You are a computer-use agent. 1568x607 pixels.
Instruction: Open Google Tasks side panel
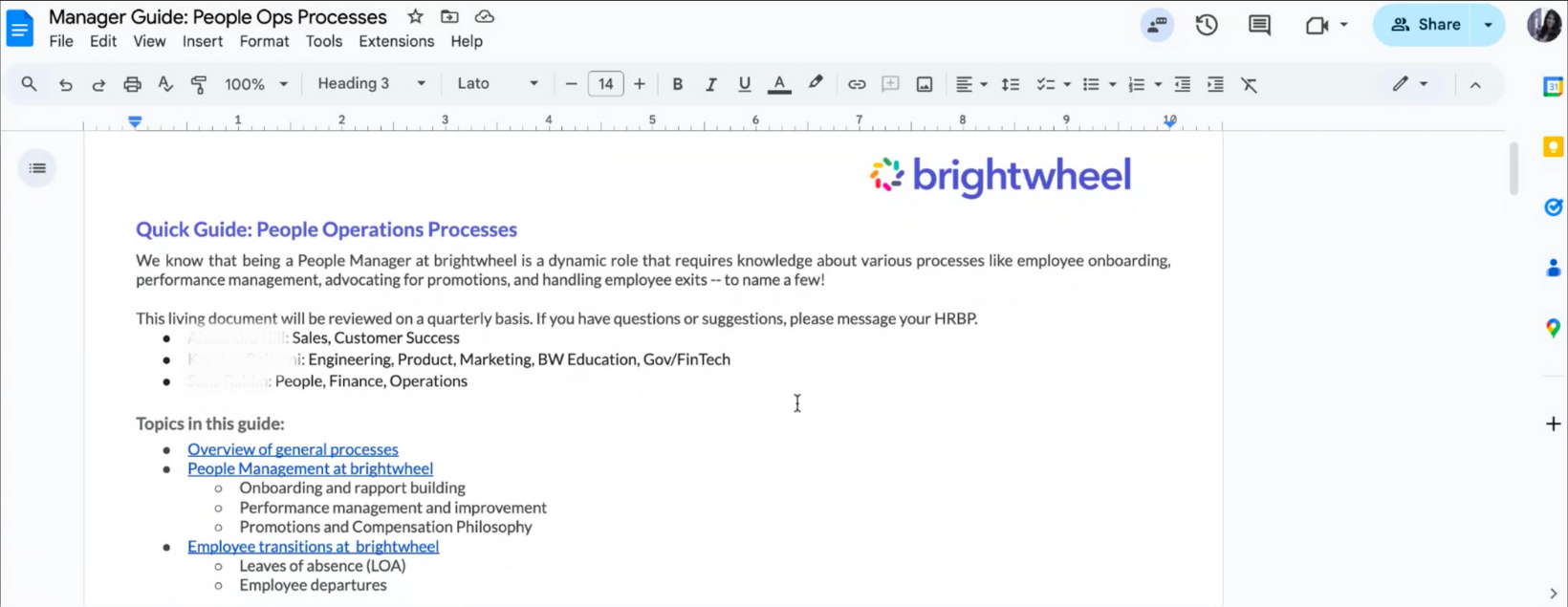coord(1553,206)
